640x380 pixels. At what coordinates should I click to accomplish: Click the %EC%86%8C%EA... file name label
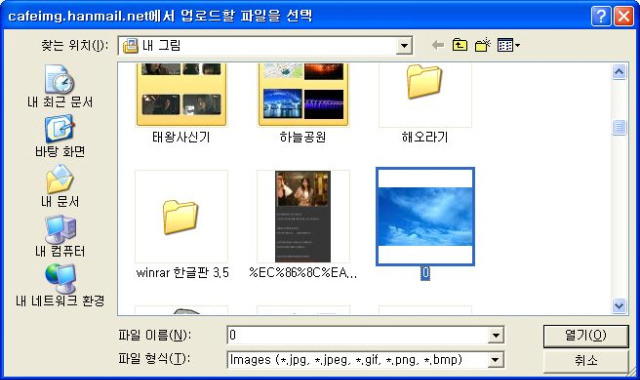click(303, 273)
